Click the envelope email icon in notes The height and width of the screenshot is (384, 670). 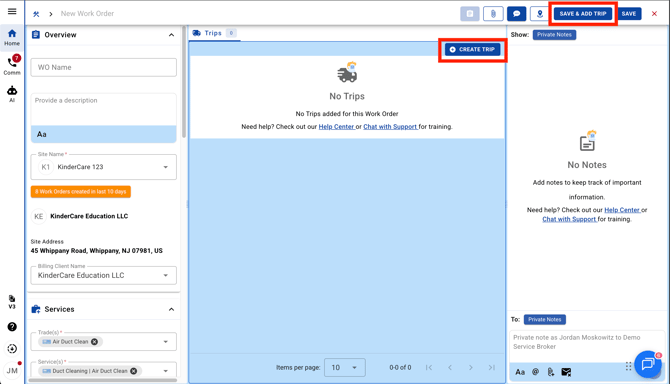point(566,372)
